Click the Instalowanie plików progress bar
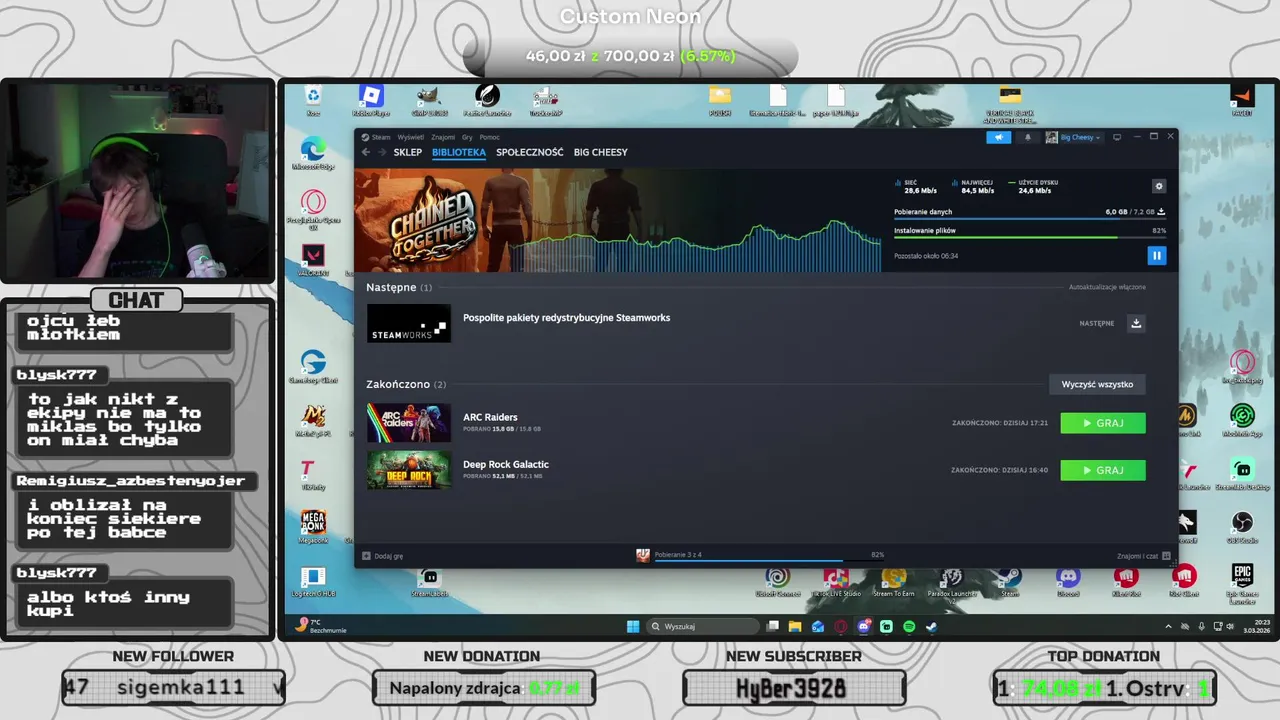 tap(1030, 237)
